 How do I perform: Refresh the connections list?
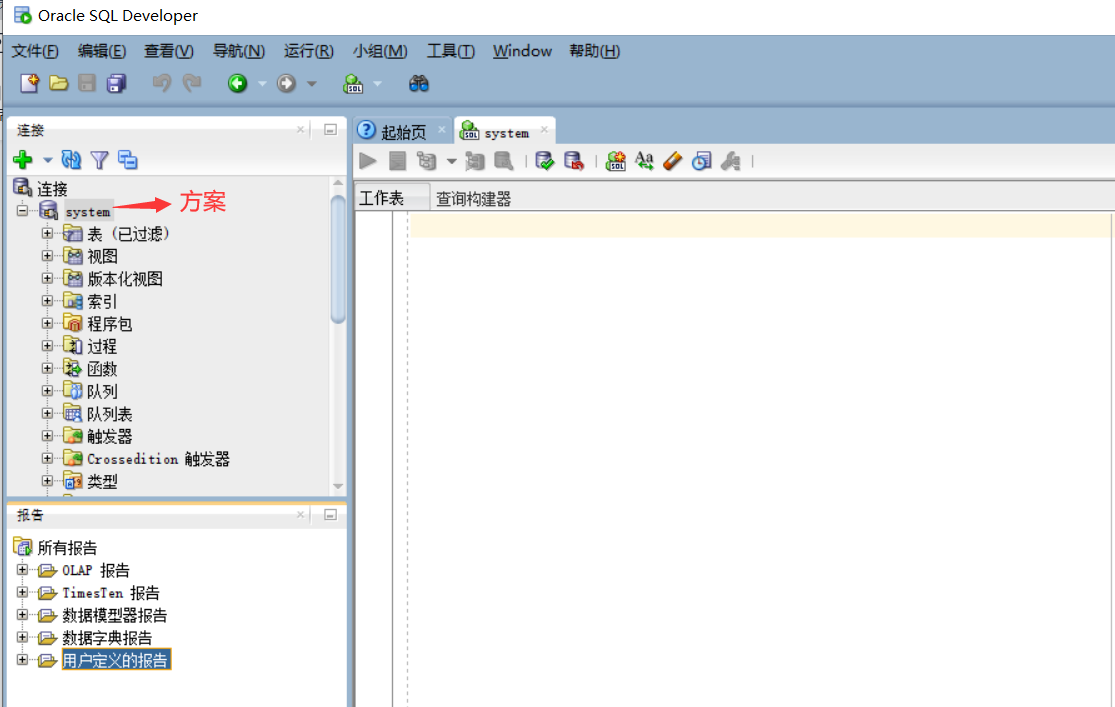[69, 159]
